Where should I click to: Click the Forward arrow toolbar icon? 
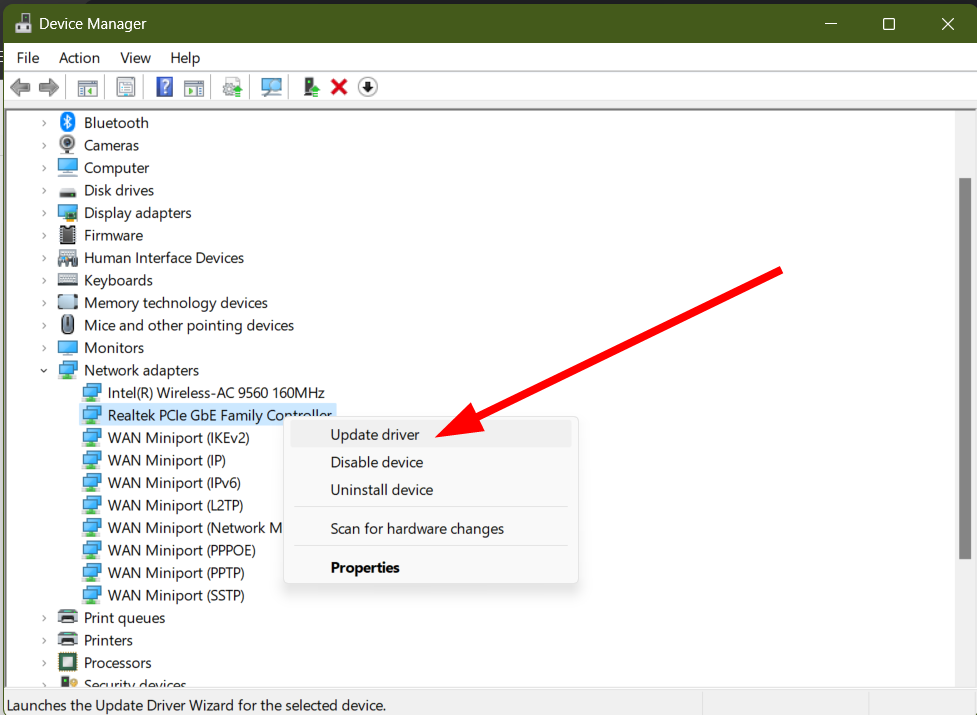coord(49,87)
